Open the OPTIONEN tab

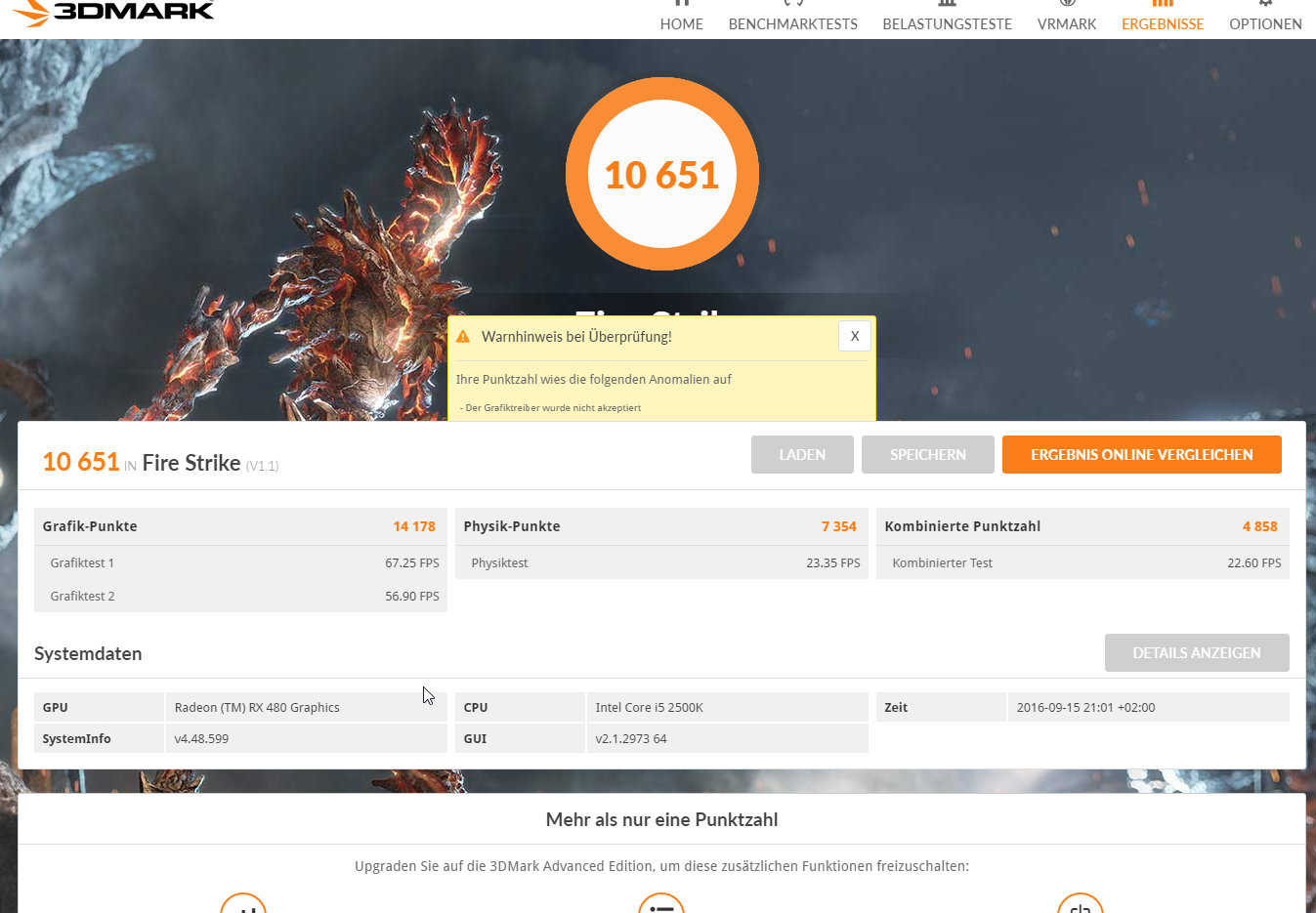1265,23
